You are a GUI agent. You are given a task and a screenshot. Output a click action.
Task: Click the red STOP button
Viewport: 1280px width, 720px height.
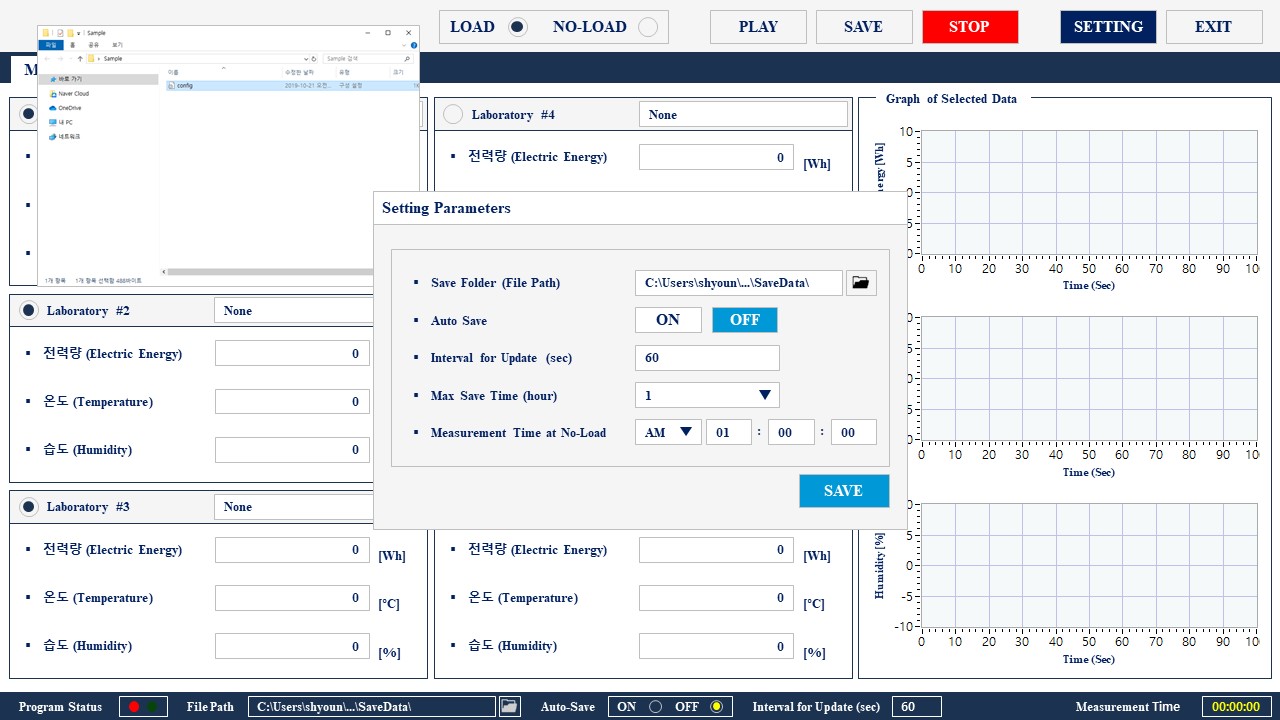click(x=970, y=27)
